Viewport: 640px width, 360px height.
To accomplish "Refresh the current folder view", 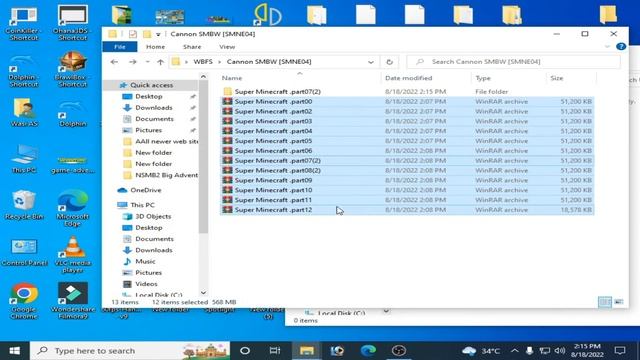I will 389,62.
